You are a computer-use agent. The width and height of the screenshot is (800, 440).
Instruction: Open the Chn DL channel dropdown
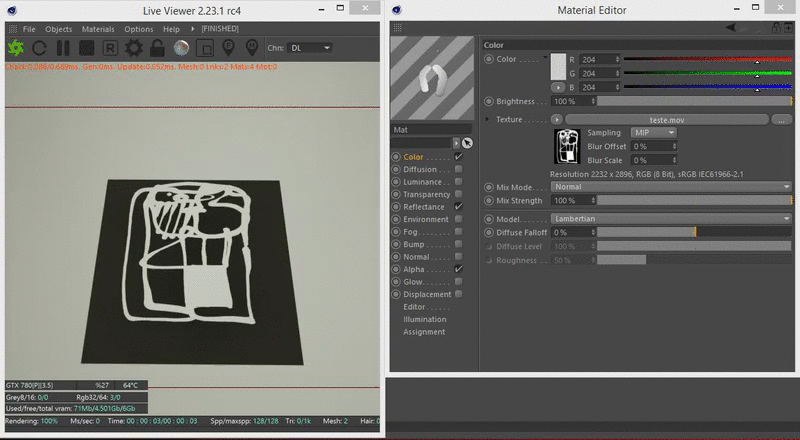click(x=310, y=48)
